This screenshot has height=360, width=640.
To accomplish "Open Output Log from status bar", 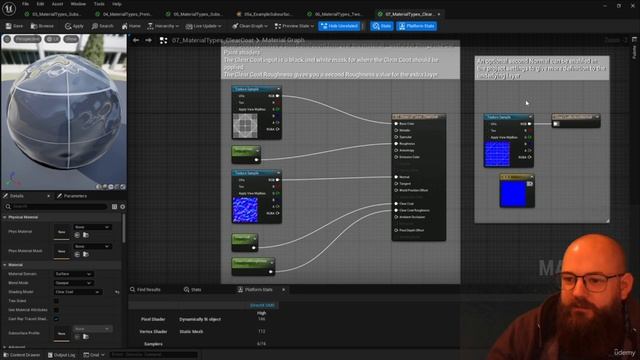I will [x=62, y=355].
